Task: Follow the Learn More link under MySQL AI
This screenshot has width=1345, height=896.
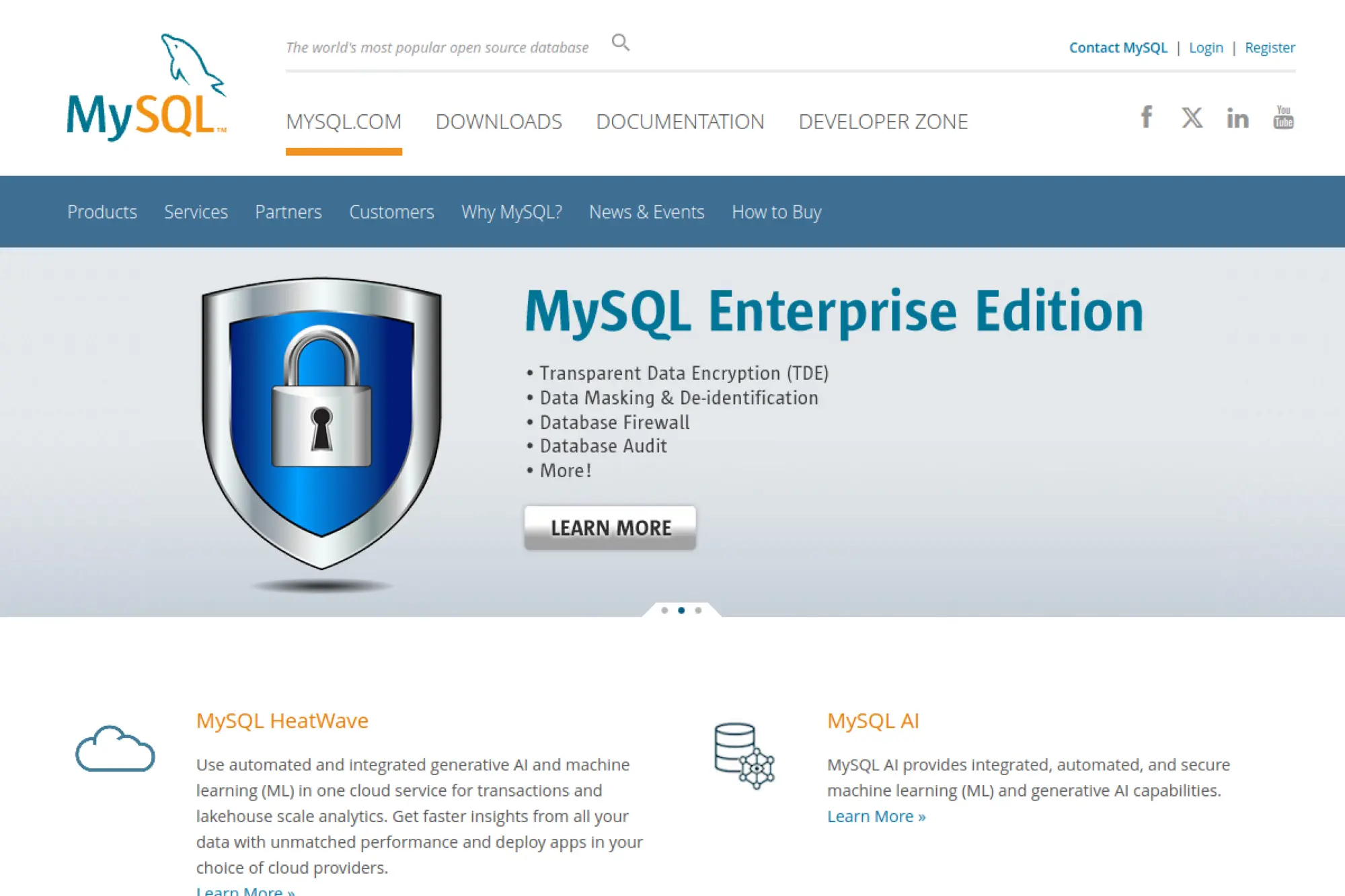Action: pos(876,816)
